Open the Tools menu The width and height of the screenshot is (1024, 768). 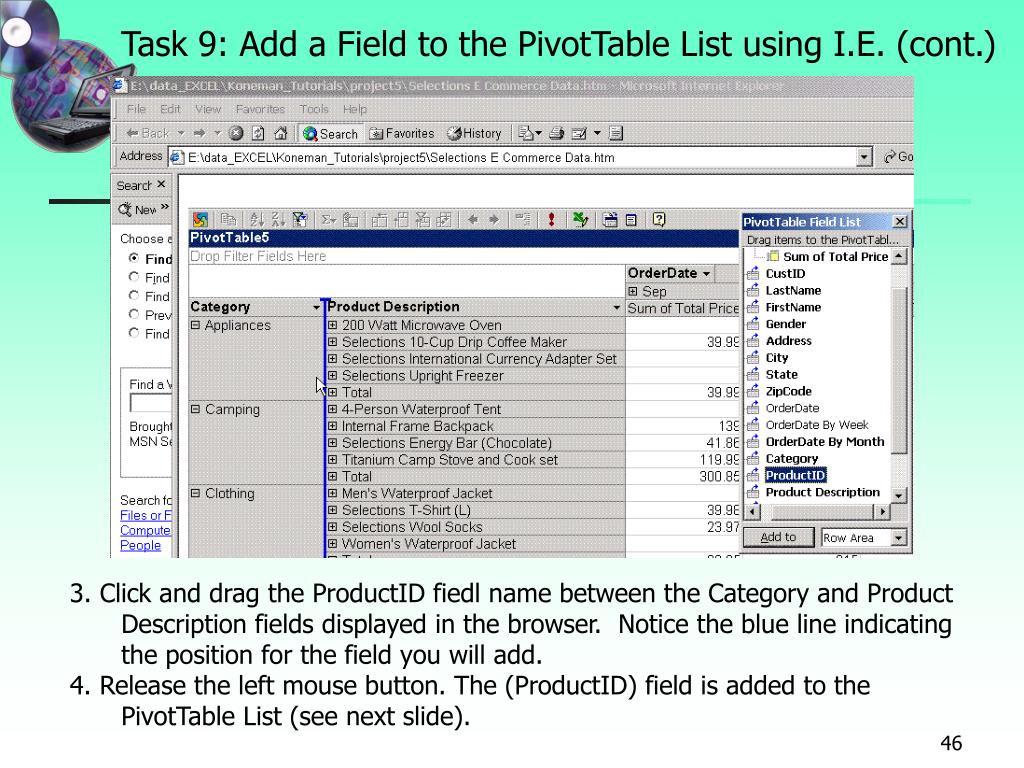pos(313,109)
